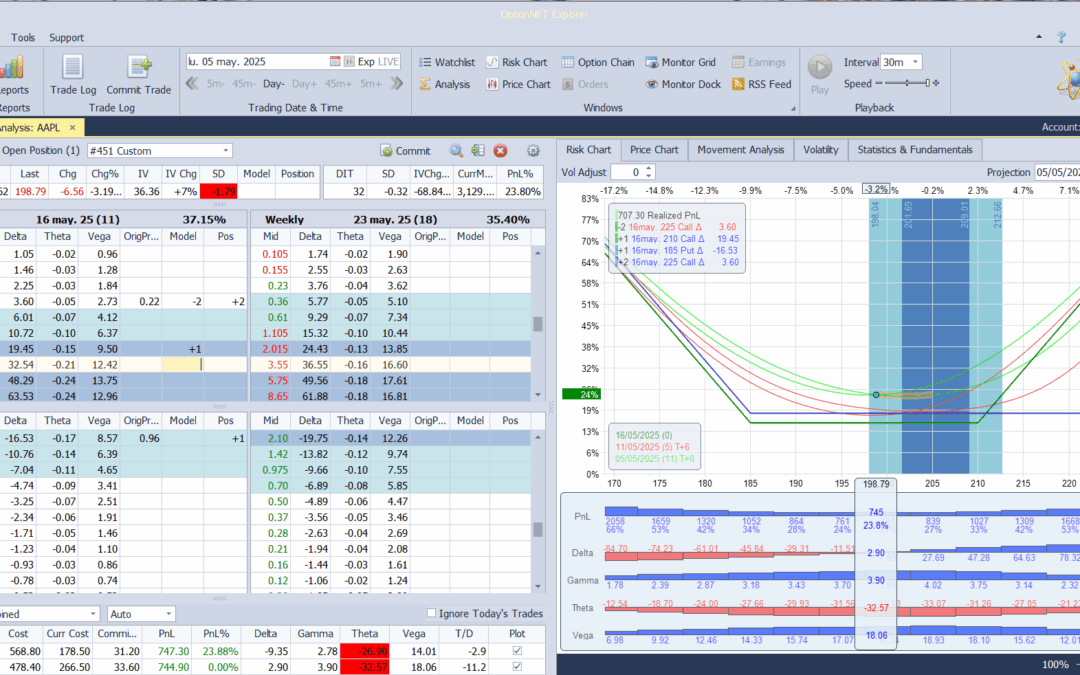Expand the Windows group dialog launcher
Viewport: 1080px width, 675px height.
click(793, 109)
